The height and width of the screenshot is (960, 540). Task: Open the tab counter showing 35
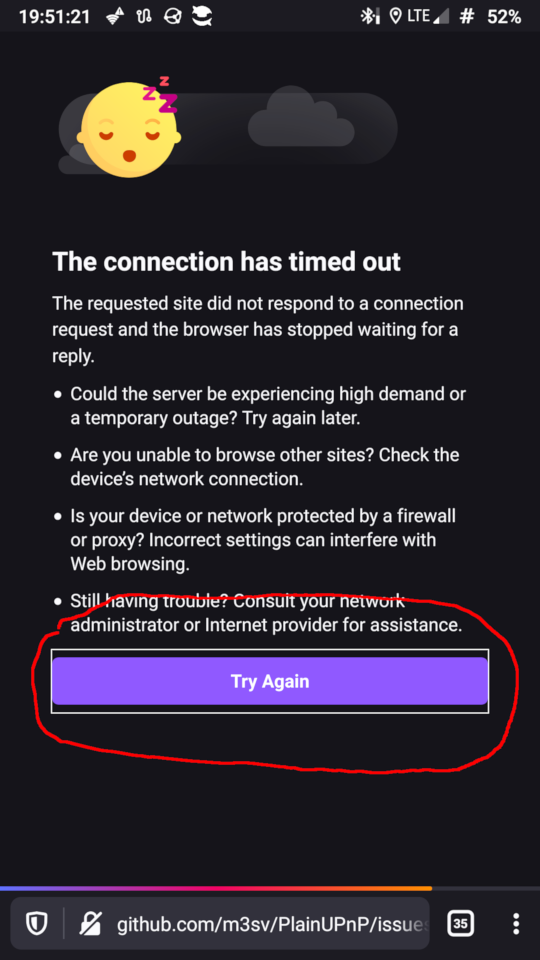pos(460,923)
